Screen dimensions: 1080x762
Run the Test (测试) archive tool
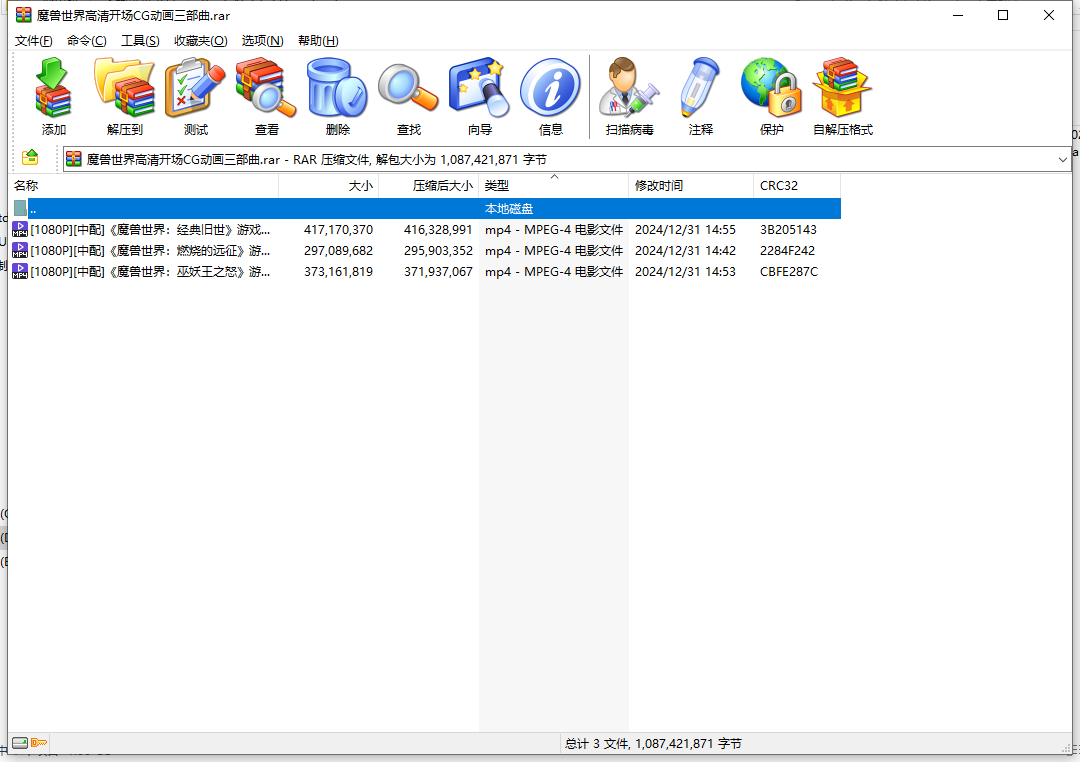[x=196, y=97]
